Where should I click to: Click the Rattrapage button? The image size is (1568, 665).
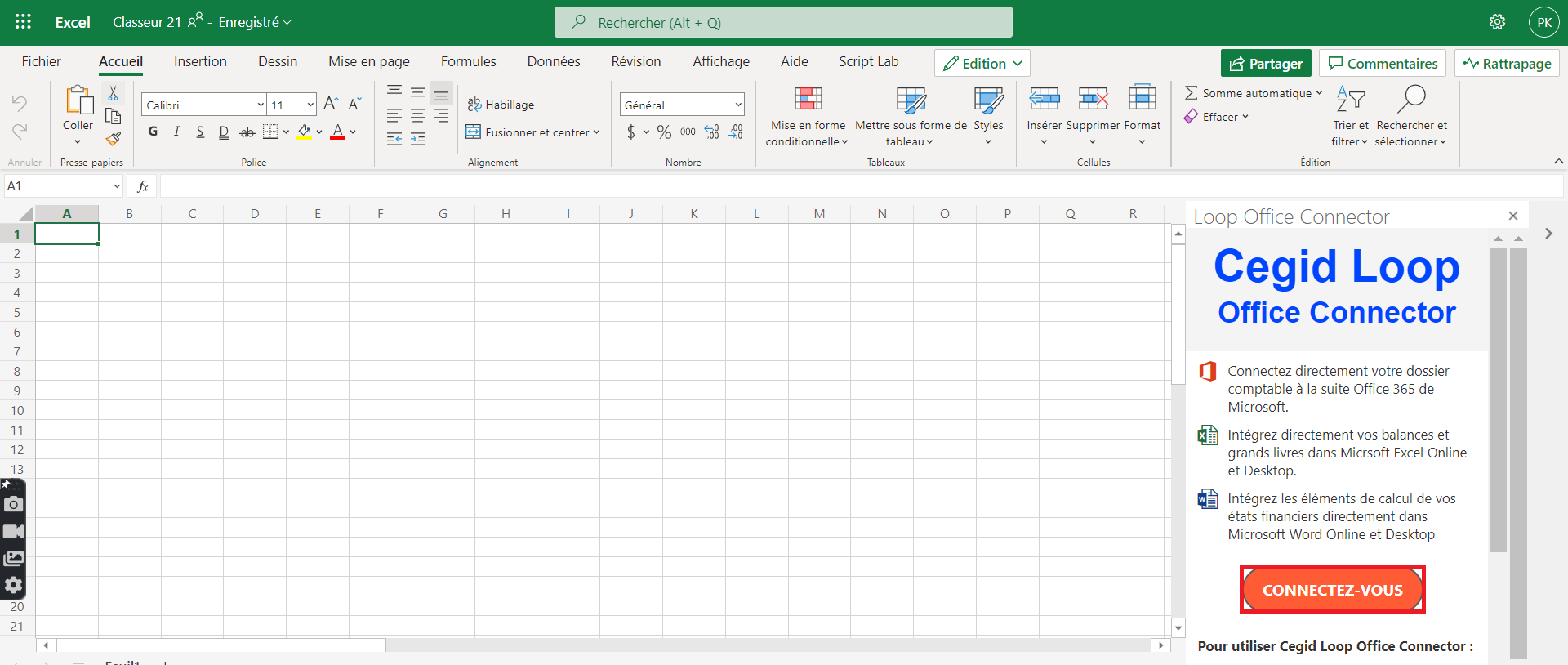click(x=1507, y=63)
